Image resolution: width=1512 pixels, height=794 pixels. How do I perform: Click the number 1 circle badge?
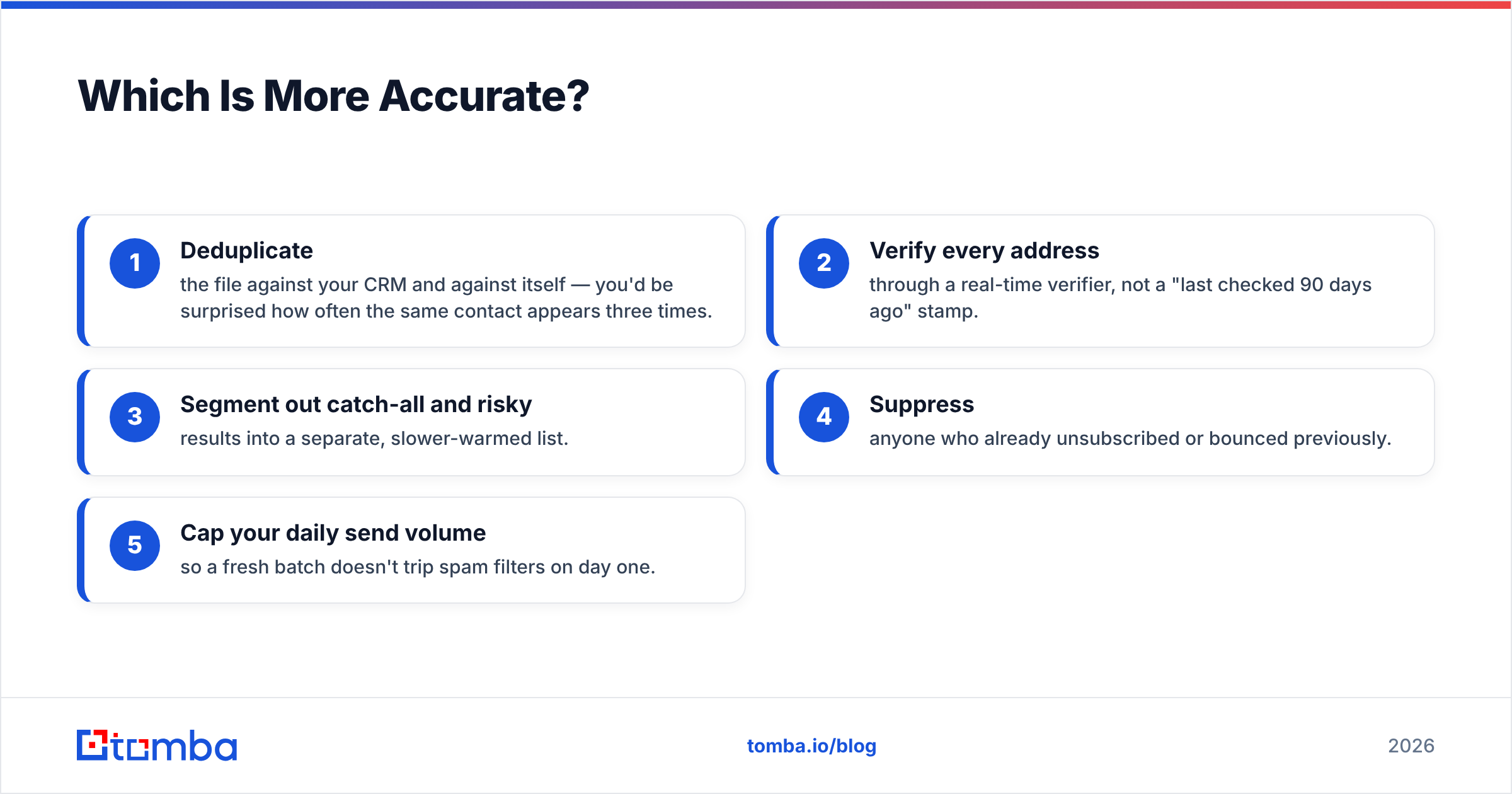click(x=135, y=263)
